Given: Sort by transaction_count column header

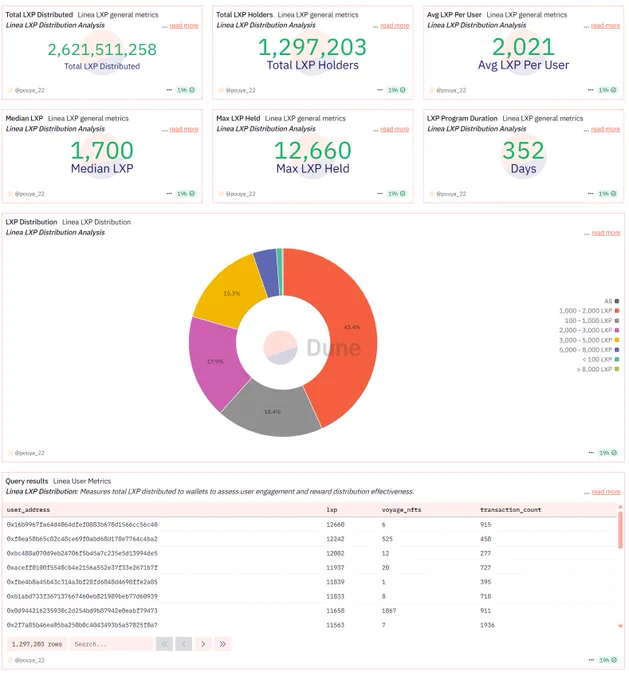Looking at the screenshot, I should click(x=511, y=510).
